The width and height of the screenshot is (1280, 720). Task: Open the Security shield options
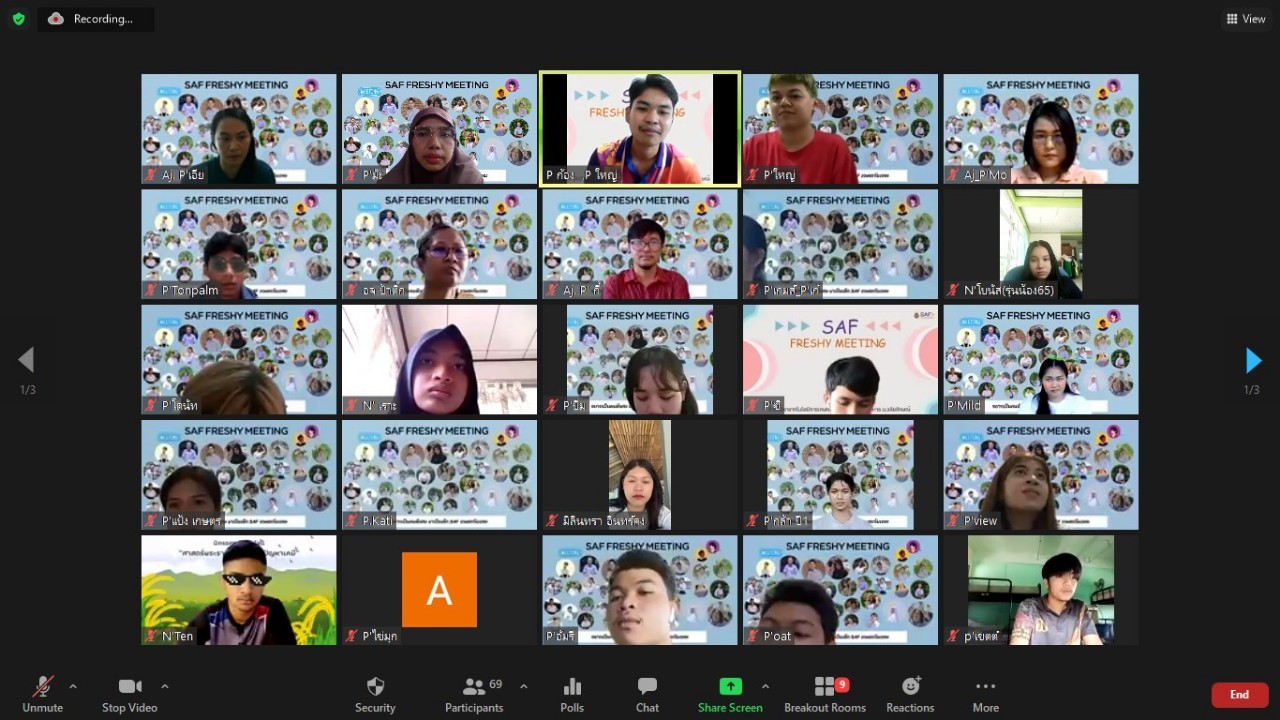click(x=375, y=694)
